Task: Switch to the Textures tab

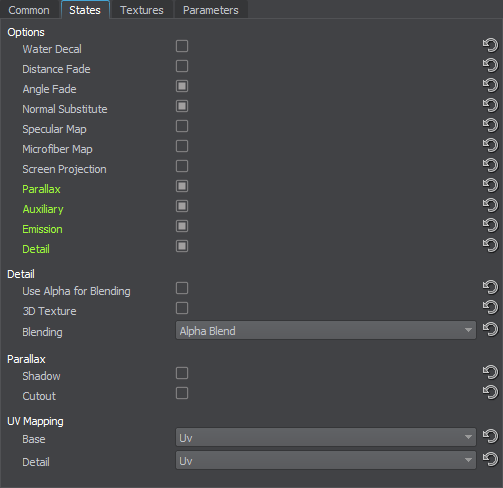Action: pos(142,10)
